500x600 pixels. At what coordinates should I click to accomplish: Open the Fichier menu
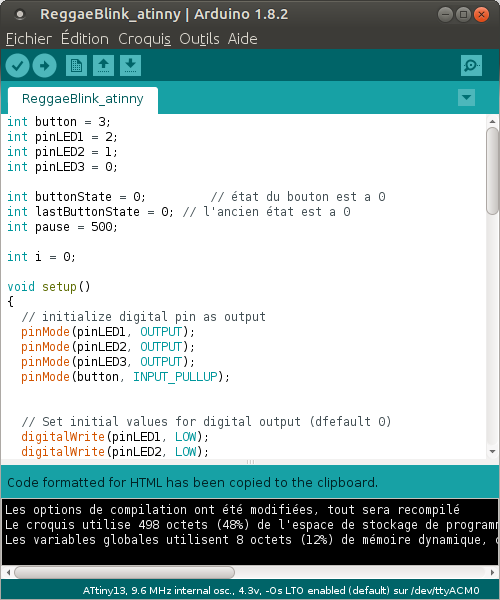(29, 39)
